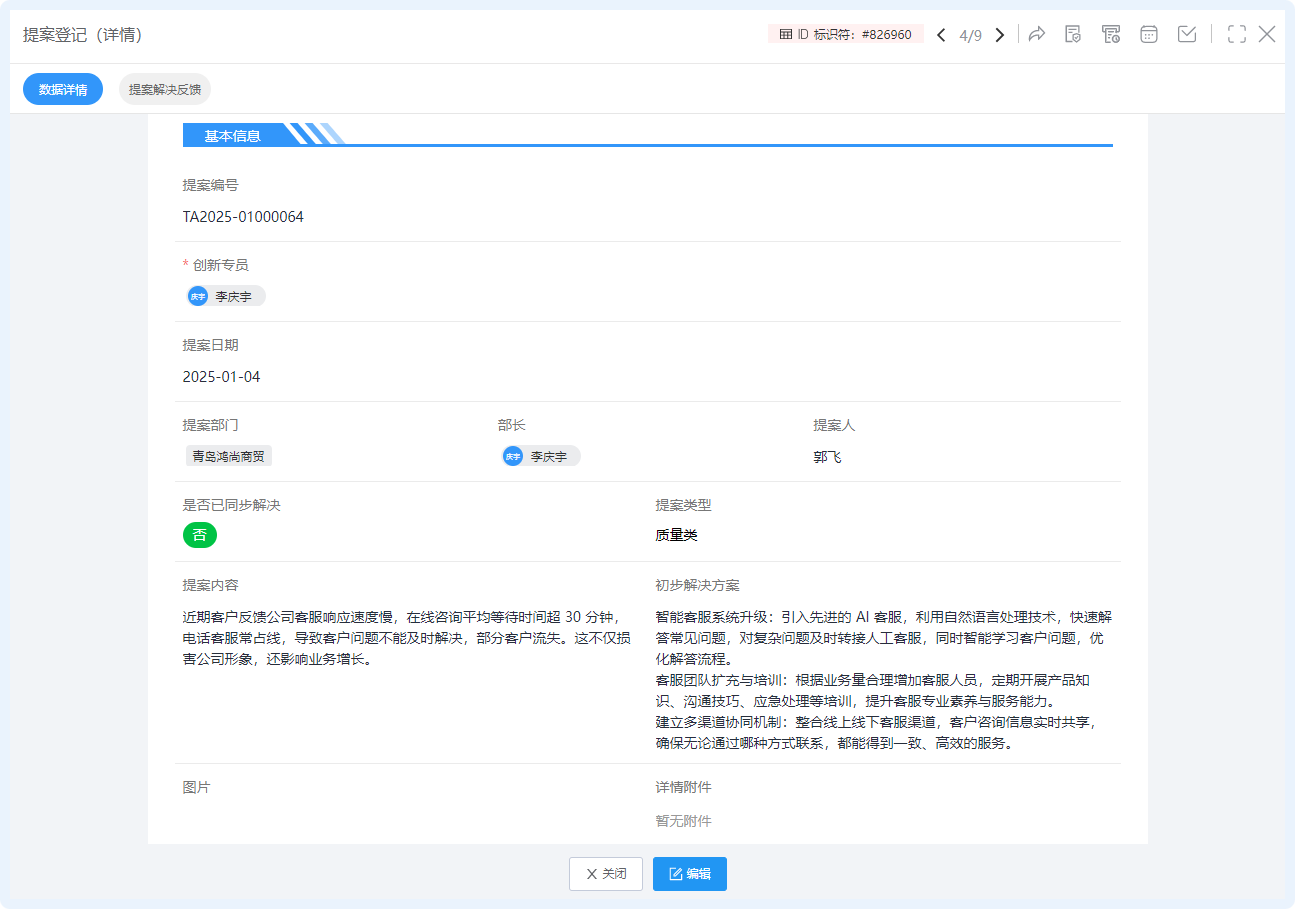The width and height of the screenshot is (1295, 909).
Task: Go to the previous record arrow
Action: (941, 35)
